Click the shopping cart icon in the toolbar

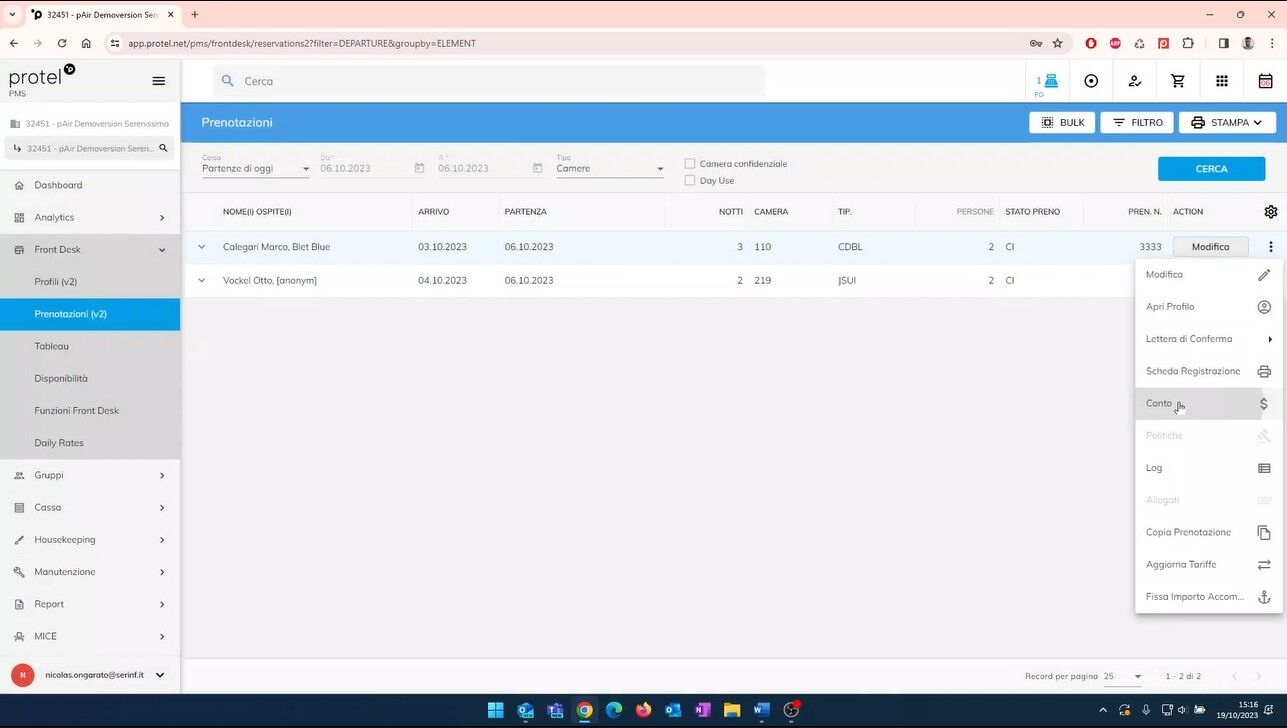(1178, 81)
